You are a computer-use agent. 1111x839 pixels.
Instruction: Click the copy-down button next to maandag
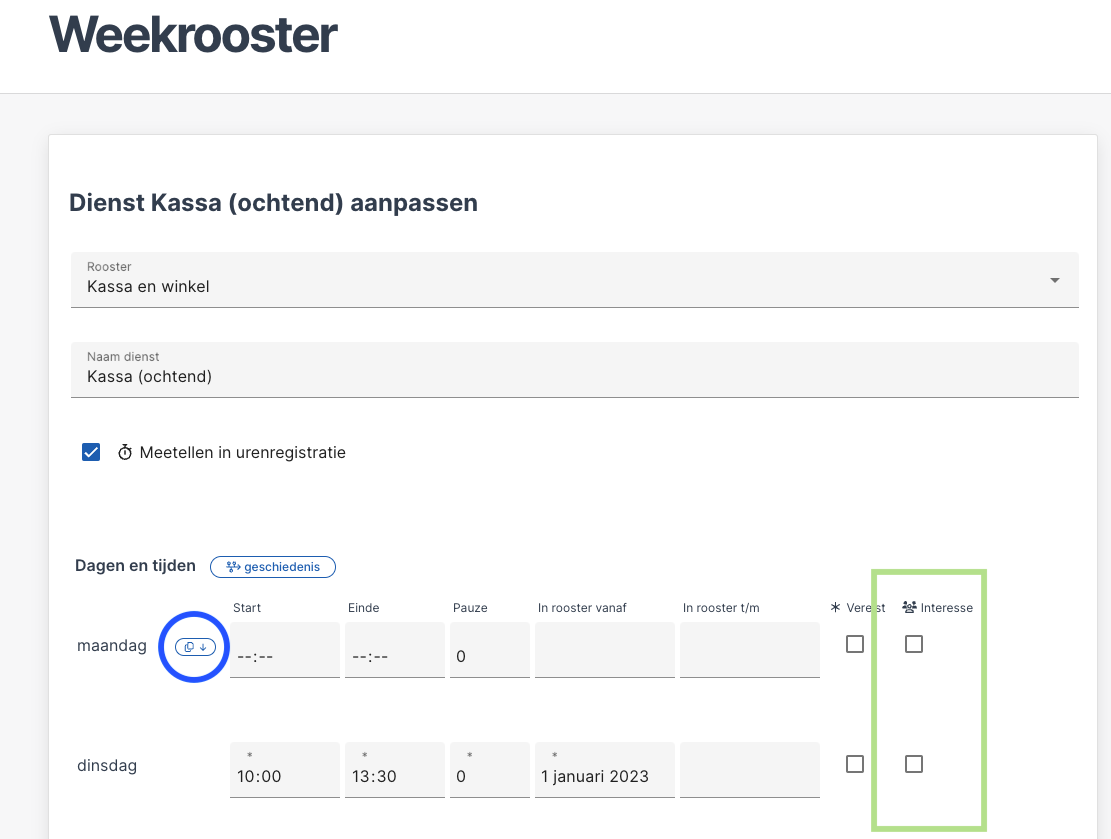[x=195, y=647]
